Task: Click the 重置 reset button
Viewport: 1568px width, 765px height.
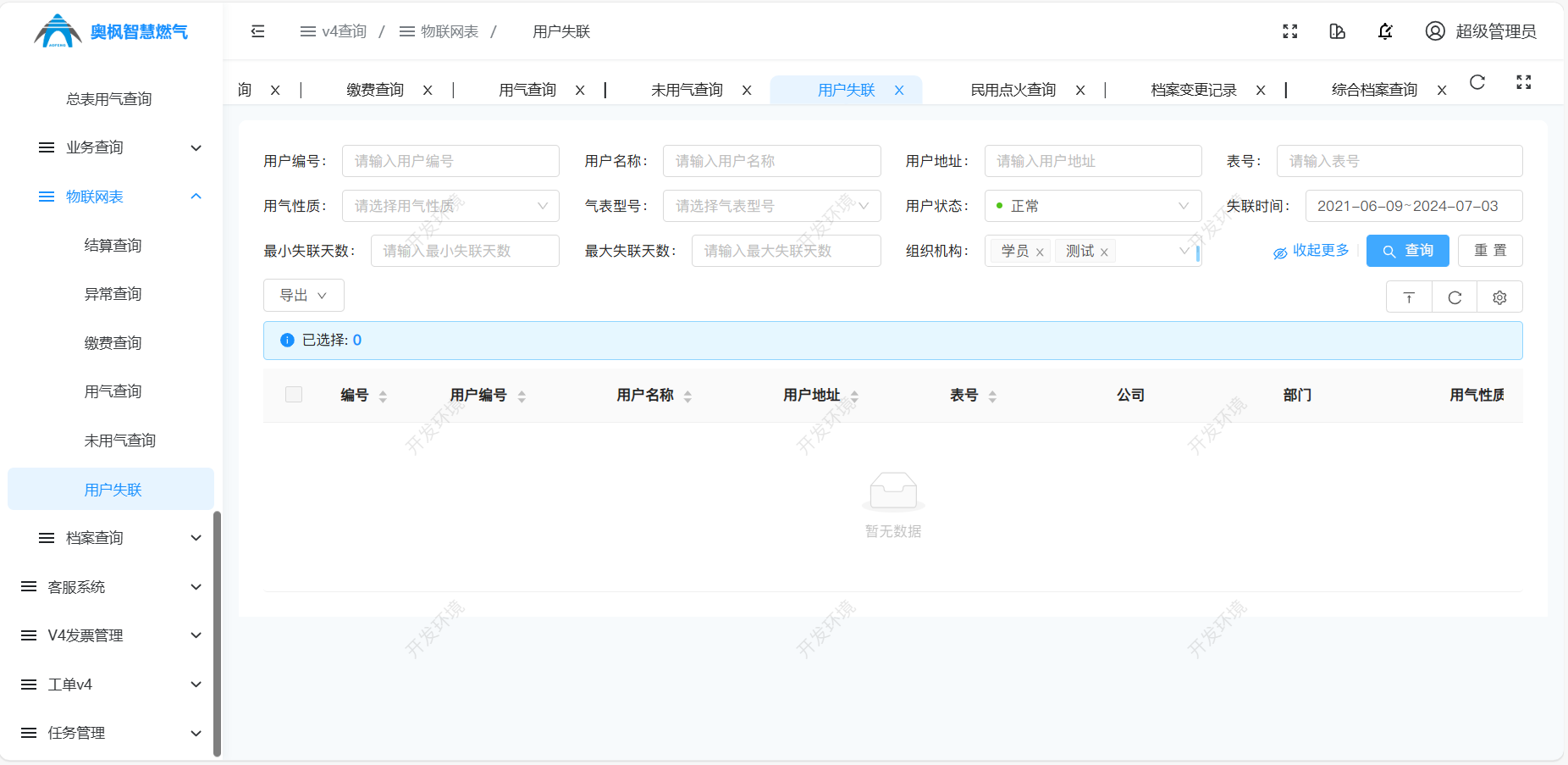Action: tap(1490, 251)
